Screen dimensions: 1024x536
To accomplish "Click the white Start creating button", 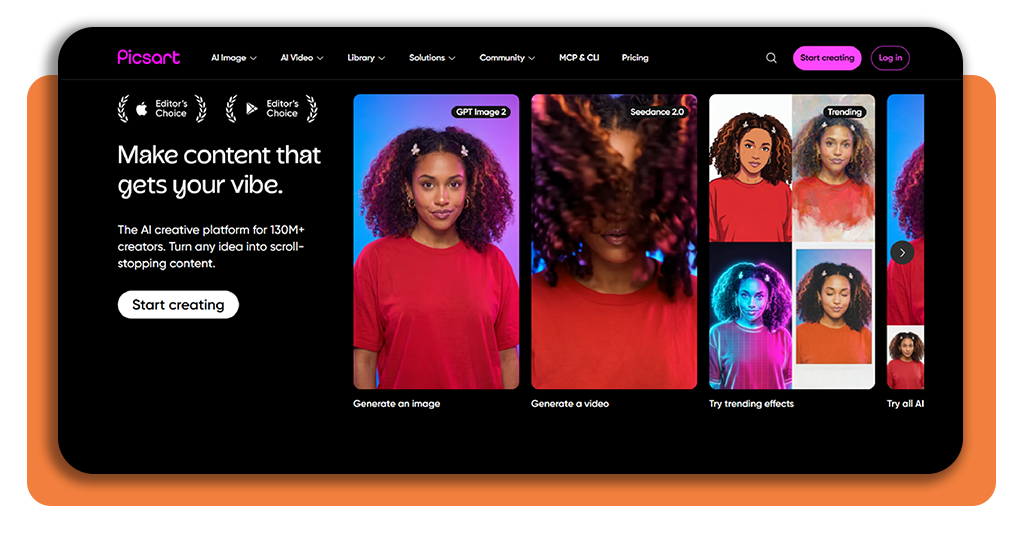I will point(178,304).
